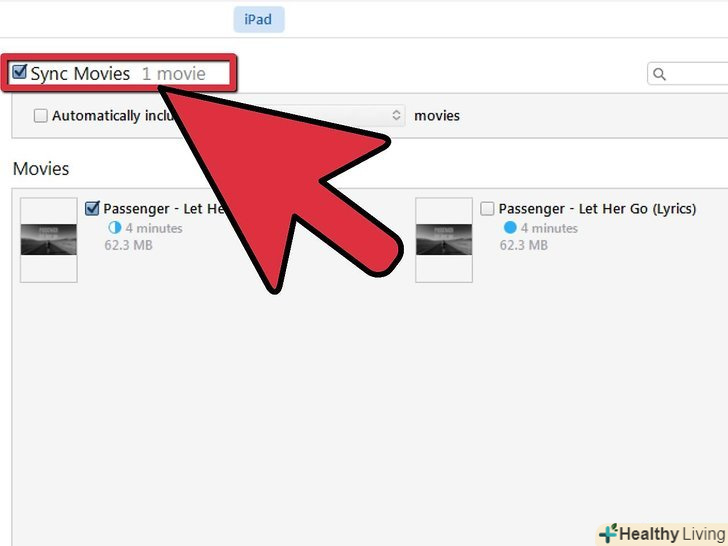Click the search field at top right
Image resolution: width=728 pixels, height=546 pixels.
pyautogui.click(x=688, y=74)
